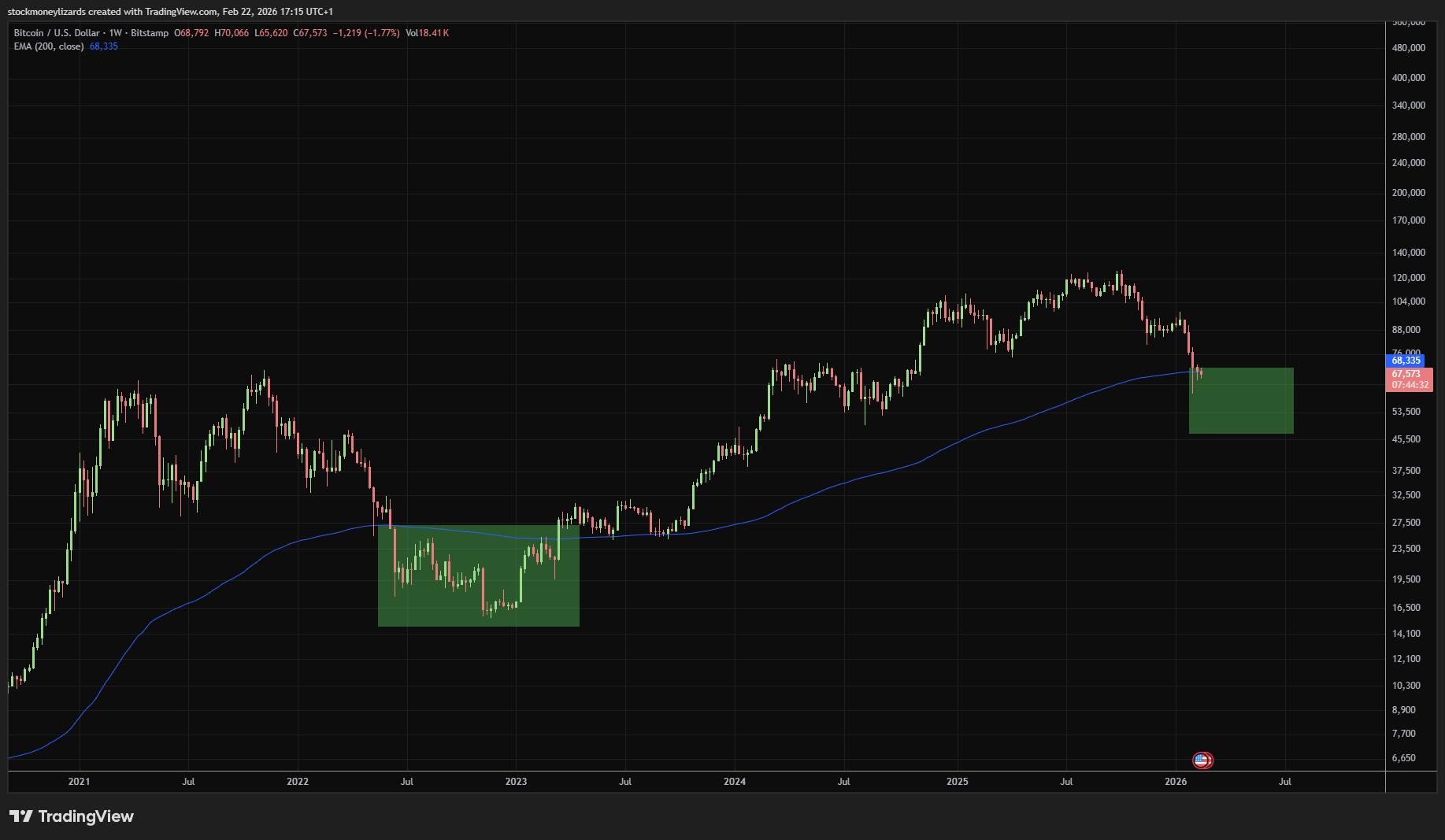This screenshot has width=1445, height=840.
Task: Click the 45,500 price axis label
Action: click(x=1406, y=439)
